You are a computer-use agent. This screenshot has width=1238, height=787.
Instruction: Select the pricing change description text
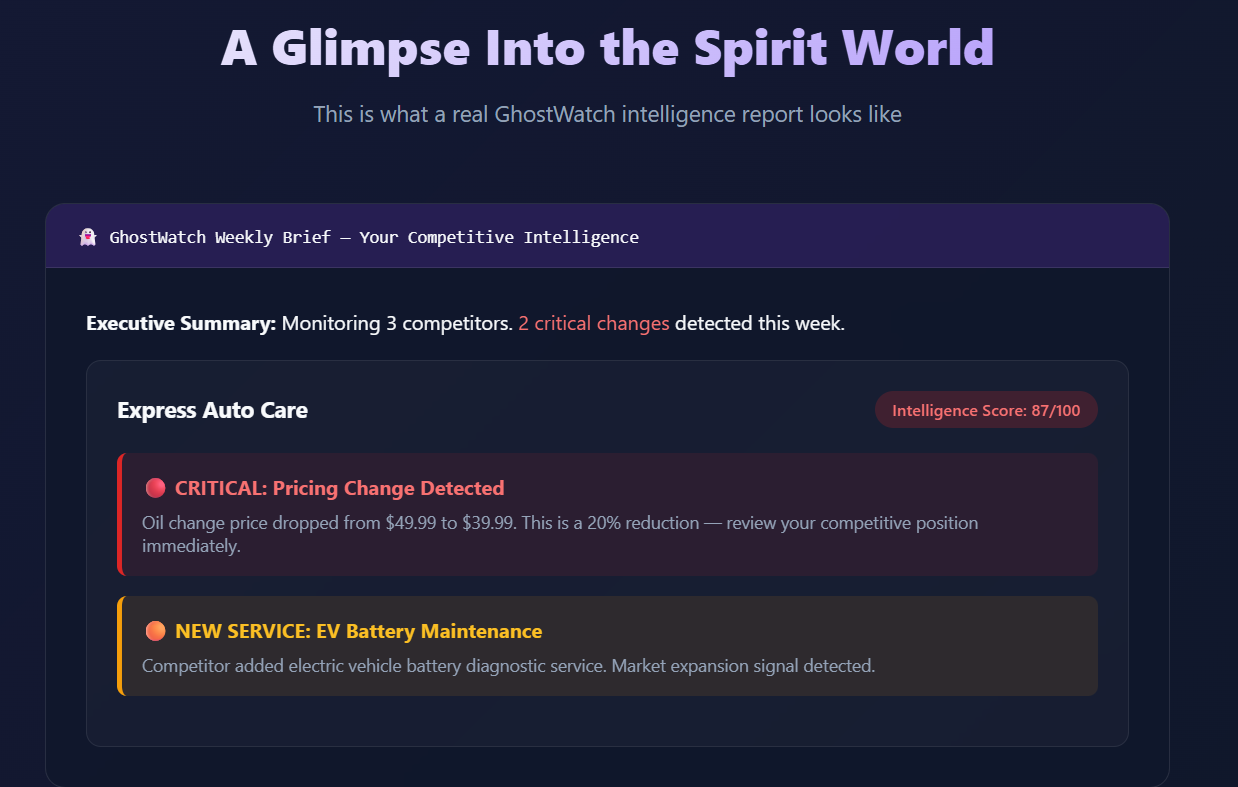pos(560,533)
